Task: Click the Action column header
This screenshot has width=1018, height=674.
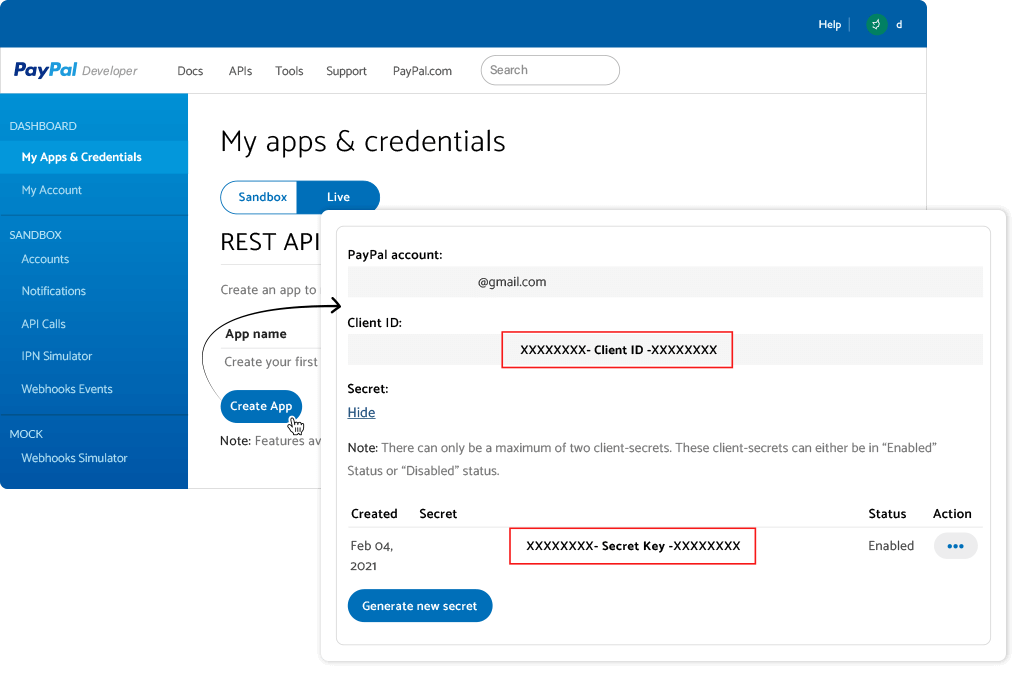Action: click(952, 514)
